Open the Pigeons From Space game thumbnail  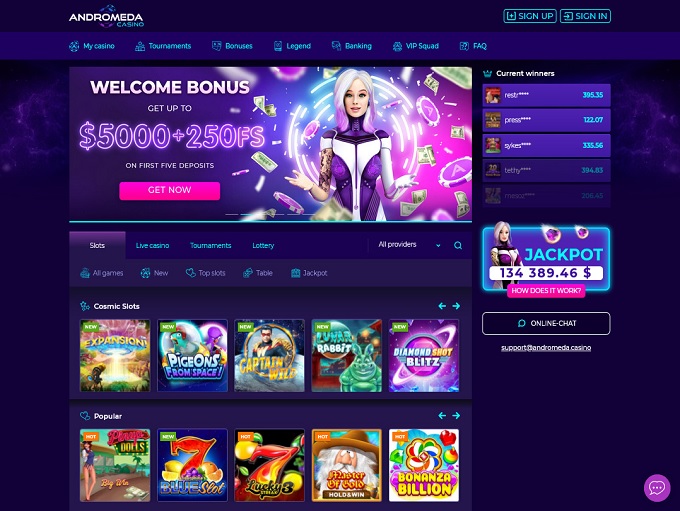(x=192, y=356)
